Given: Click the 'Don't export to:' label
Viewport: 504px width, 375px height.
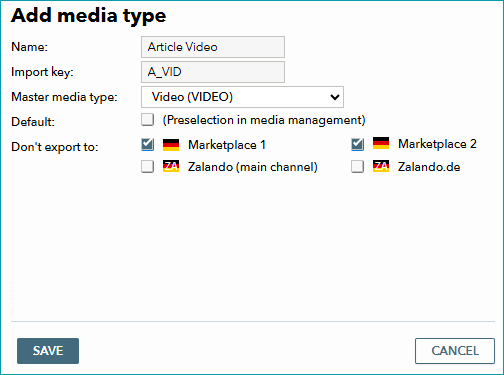Looking at the screenshot, I should pos(55,147).
